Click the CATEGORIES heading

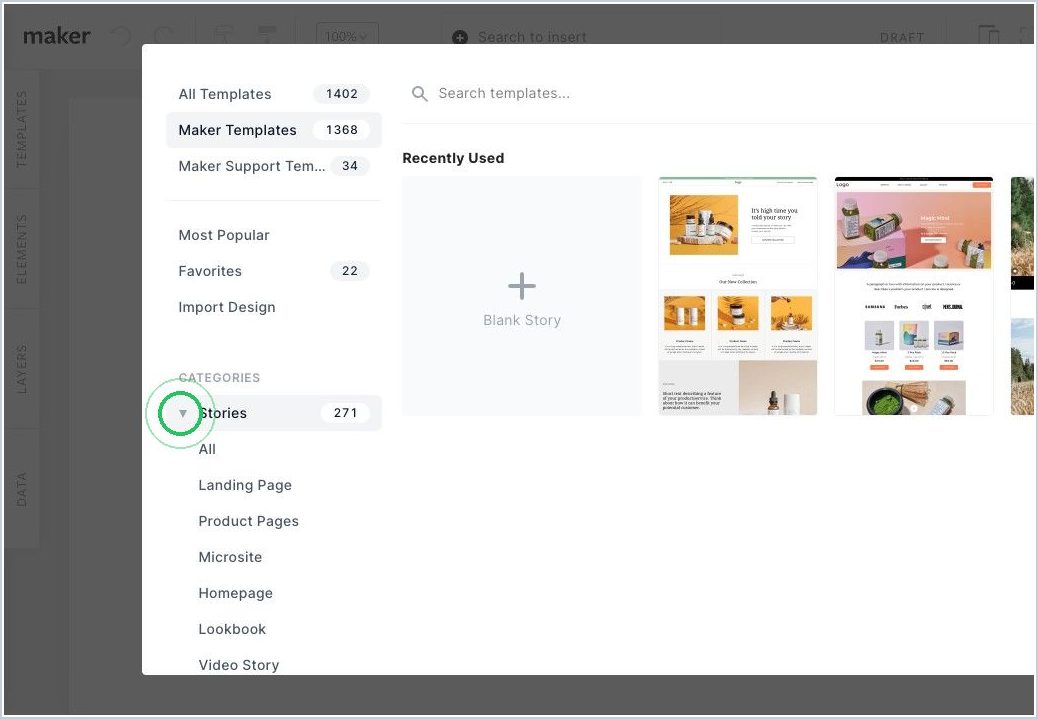click(219, 377)
